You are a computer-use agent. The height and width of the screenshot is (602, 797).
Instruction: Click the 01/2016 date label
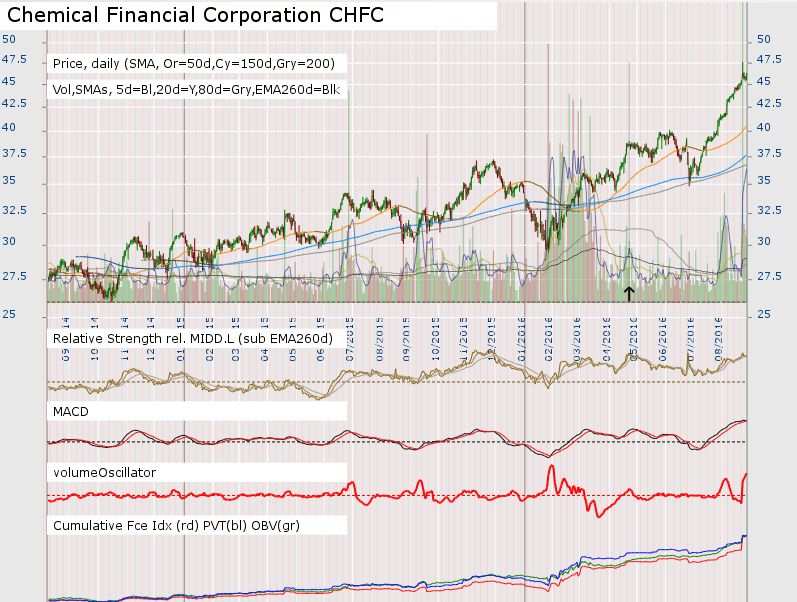(x=522, y=339)
